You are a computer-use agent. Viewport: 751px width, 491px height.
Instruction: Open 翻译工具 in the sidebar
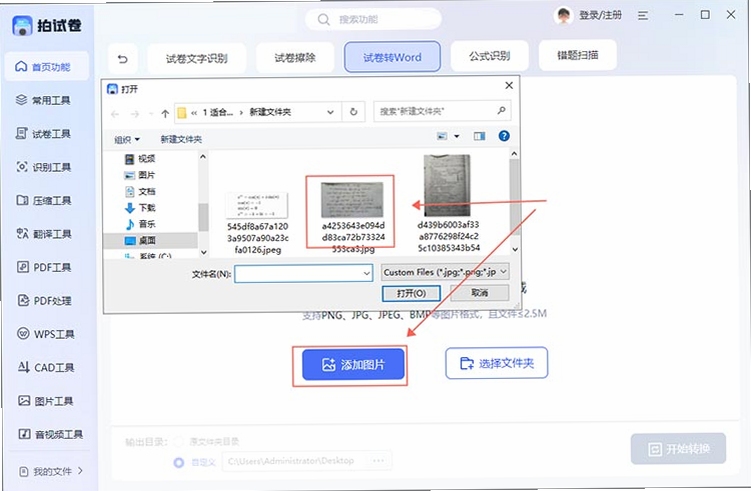[46, 234]
